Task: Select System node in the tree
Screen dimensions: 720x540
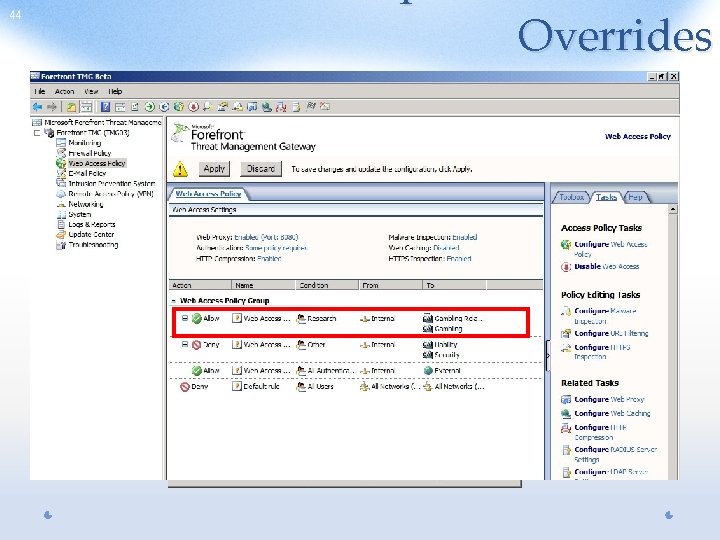Action: (x=79, y=214)
